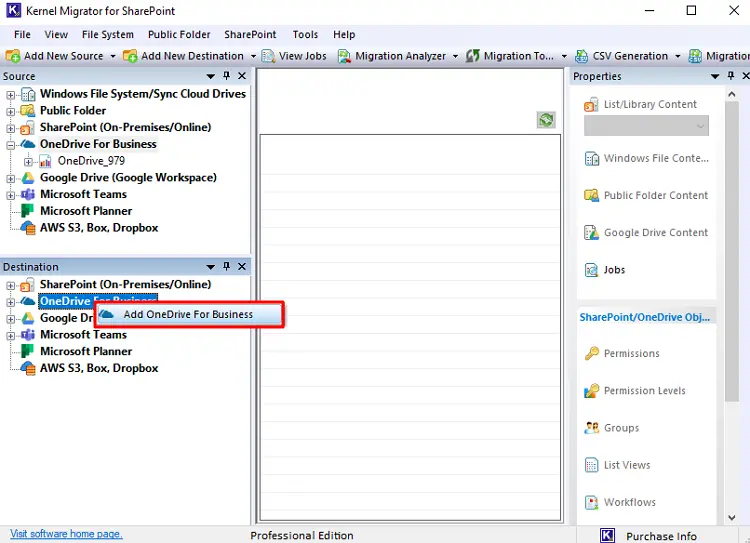Open Add New Destination dropdown arrow
The height and width of the screenshot is (543, 750).
click(x=254, y=56)
